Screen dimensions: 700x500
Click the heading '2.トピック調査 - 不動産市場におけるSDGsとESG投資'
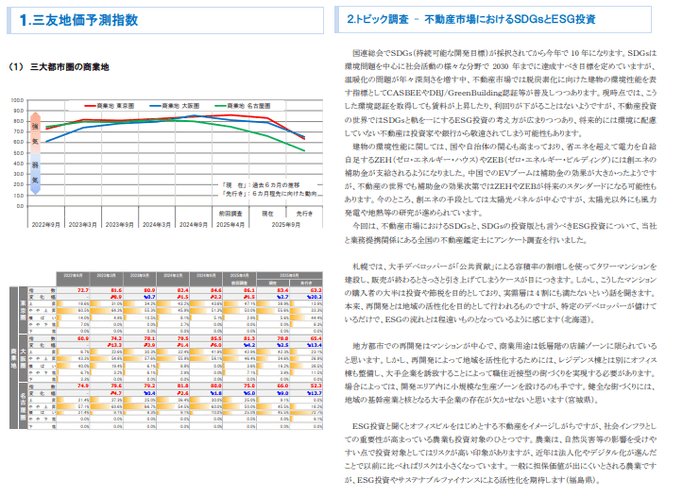pos(471,19)
